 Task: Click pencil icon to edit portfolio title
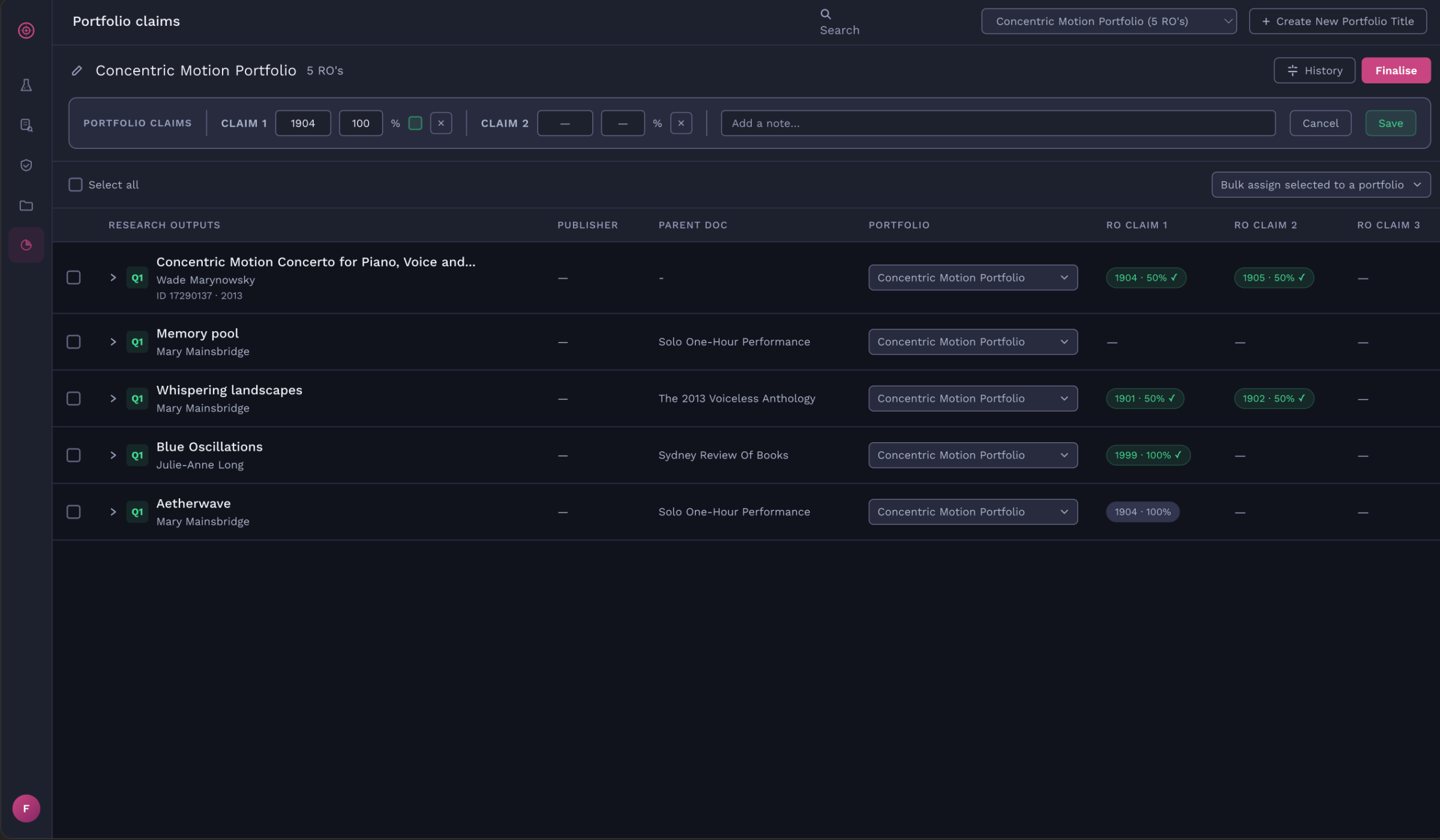77,71
